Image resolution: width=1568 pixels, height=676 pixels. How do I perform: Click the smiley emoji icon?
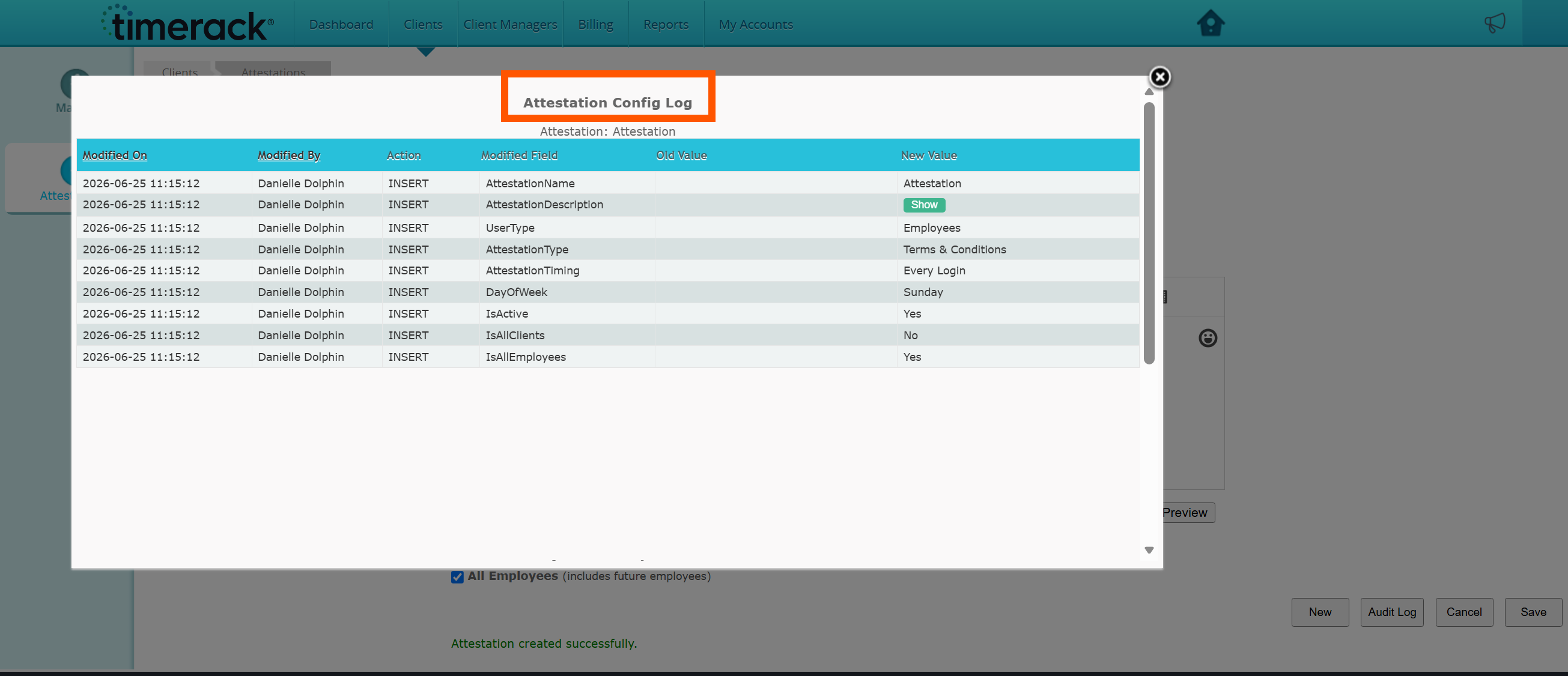tap(1208, 337)
